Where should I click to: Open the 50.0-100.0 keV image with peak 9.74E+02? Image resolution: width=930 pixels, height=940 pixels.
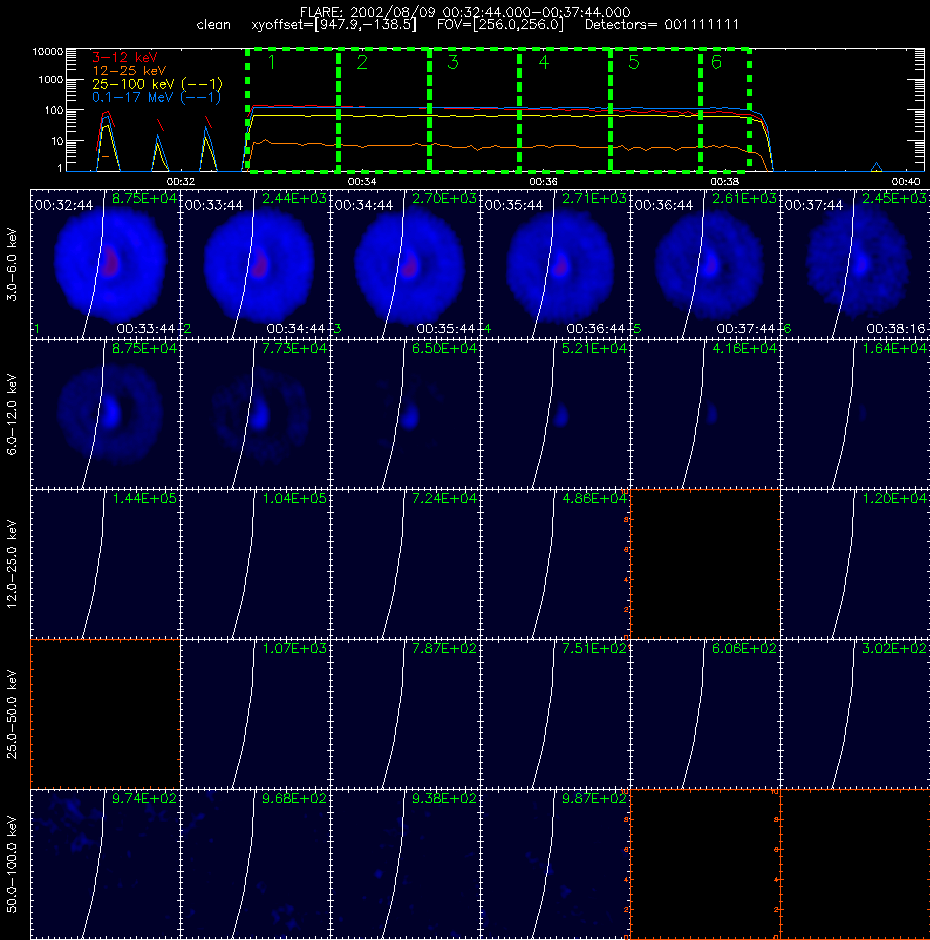[x=106, y=864]
